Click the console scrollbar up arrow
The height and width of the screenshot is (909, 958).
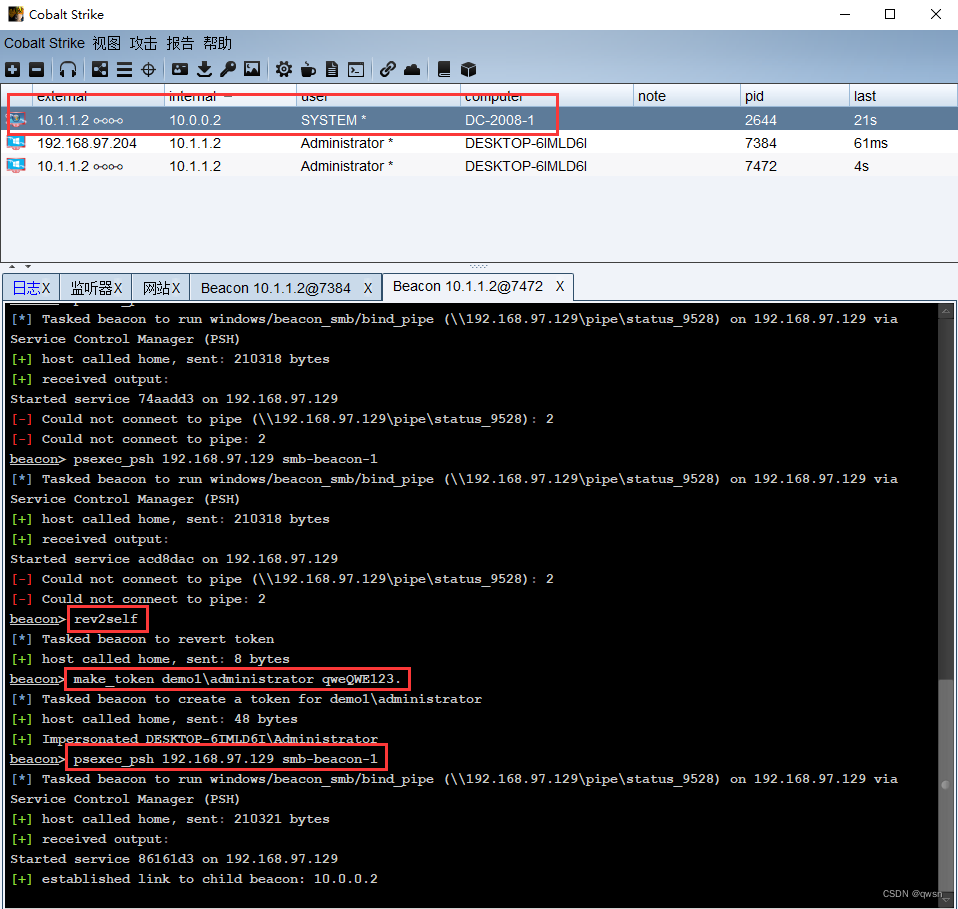tap(946, 310)
